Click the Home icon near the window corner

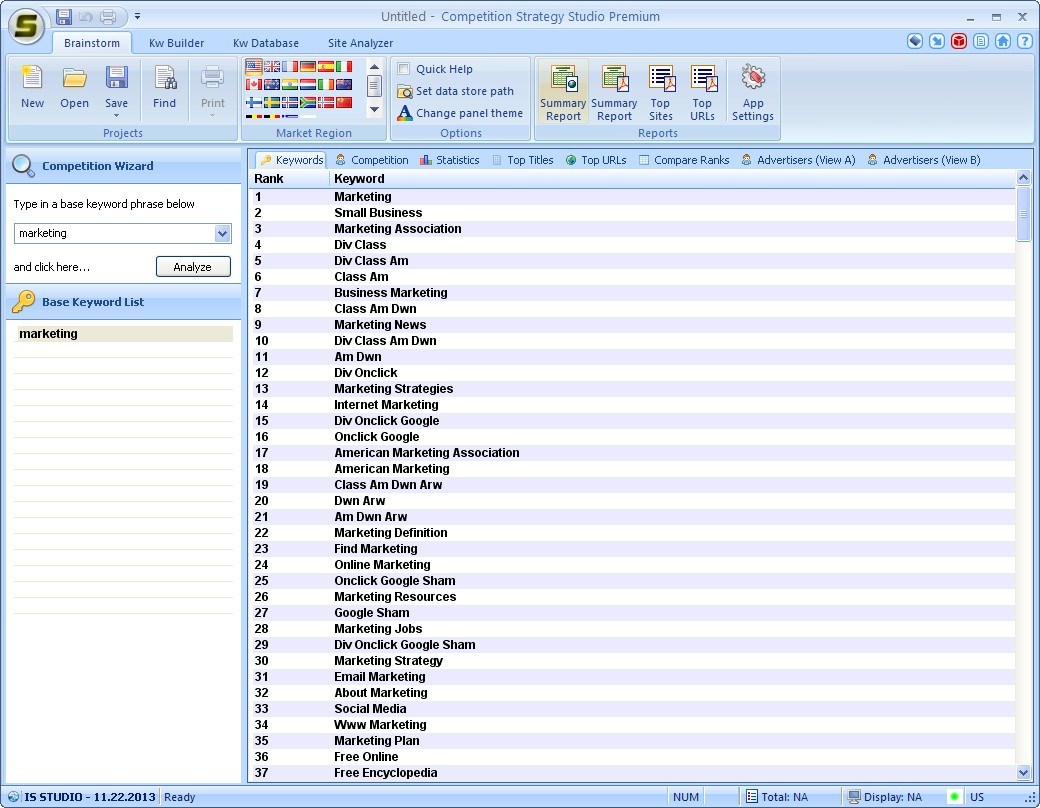[x=1004, y=43]
